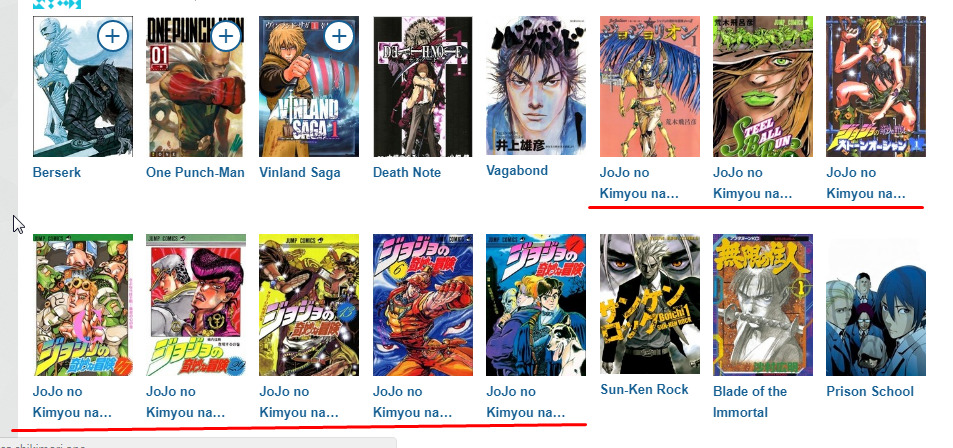Screen dimensions: 953x448
Task: Open the Berserk title link
Action: coord(57,173)
